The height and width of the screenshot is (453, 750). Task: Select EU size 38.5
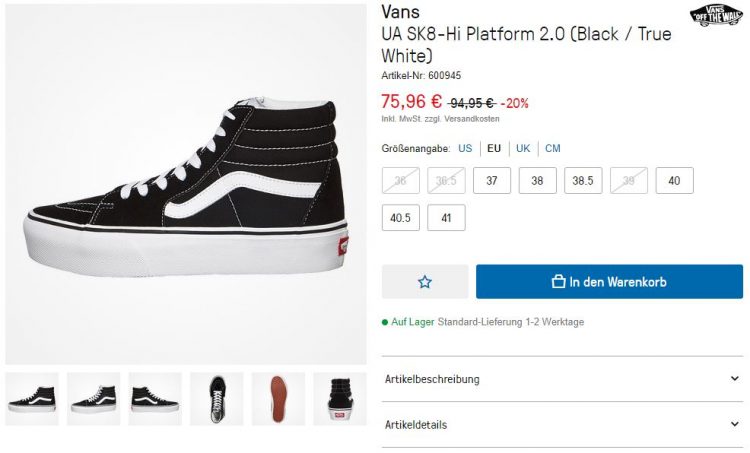(583, 180)
